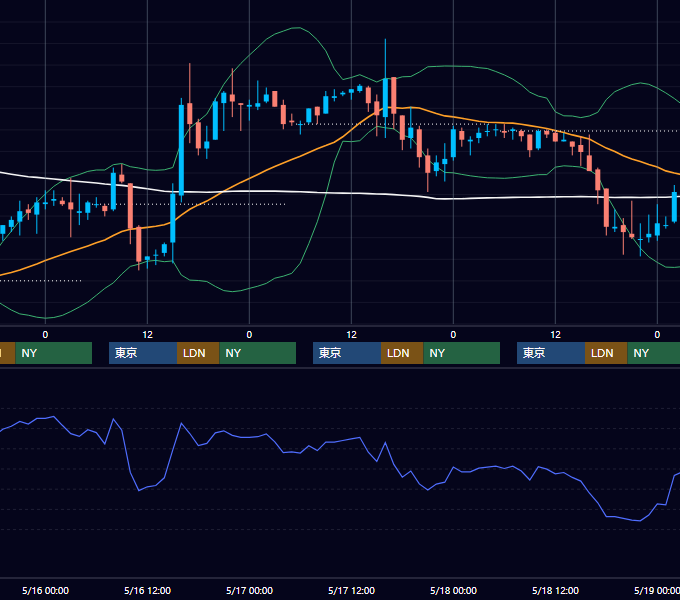Click the 12 hour tick above 5/16 12:00
Image resolution: width=680 pixels, height=600 pixels.
click(x=147, y=335)
